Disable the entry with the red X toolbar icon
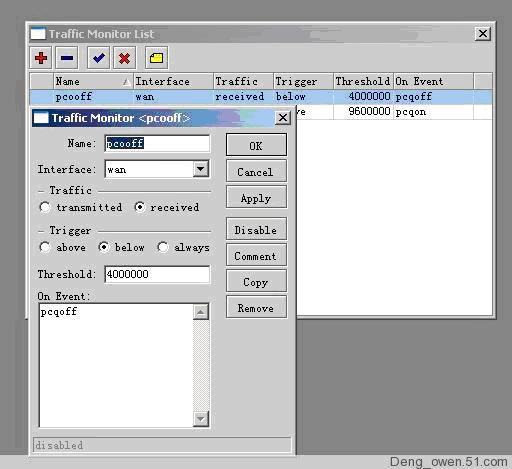Screen dimensions: 512x469 point(124,58)
